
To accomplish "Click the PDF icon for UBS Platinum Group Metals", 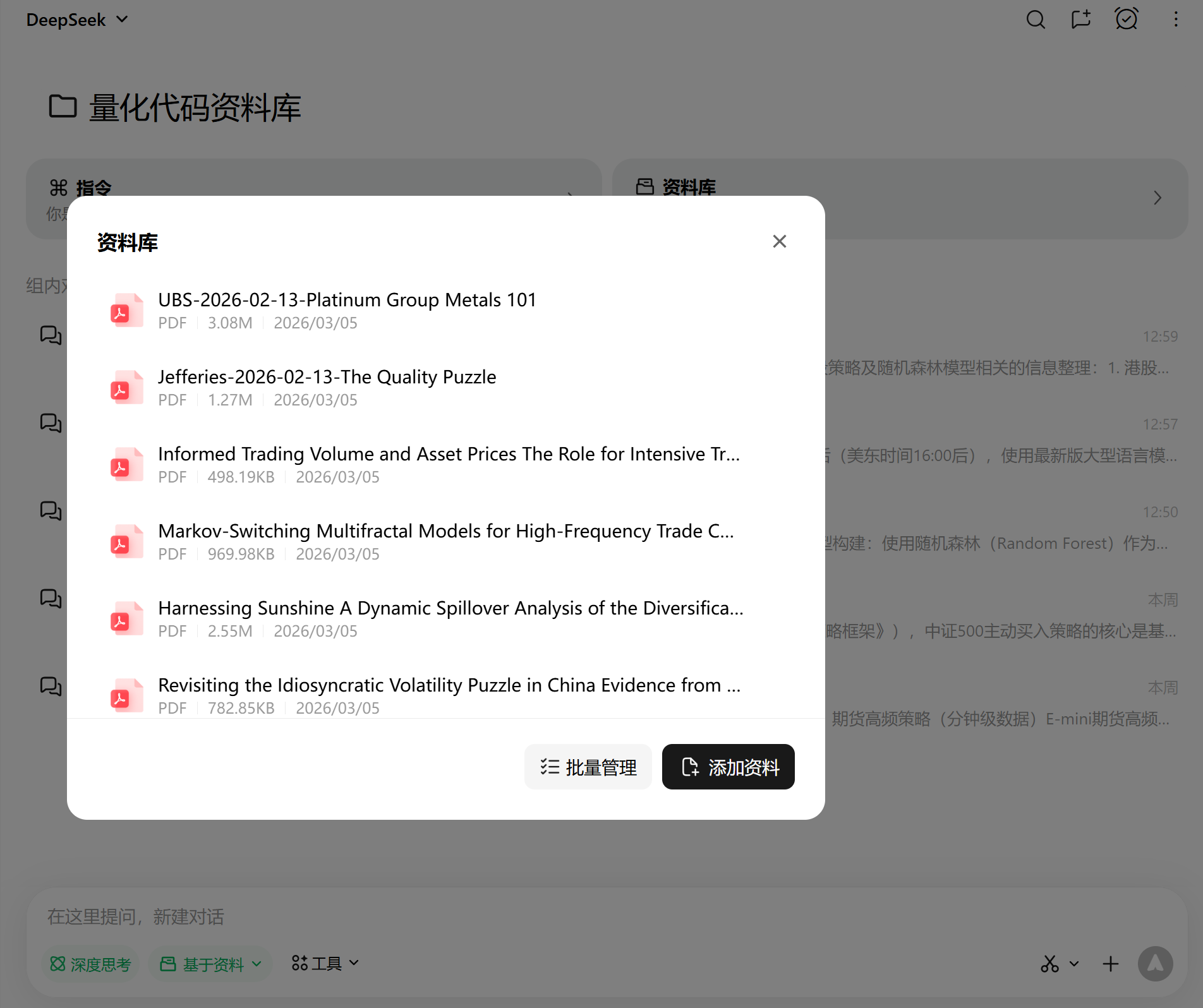I will tap(127, 310).
